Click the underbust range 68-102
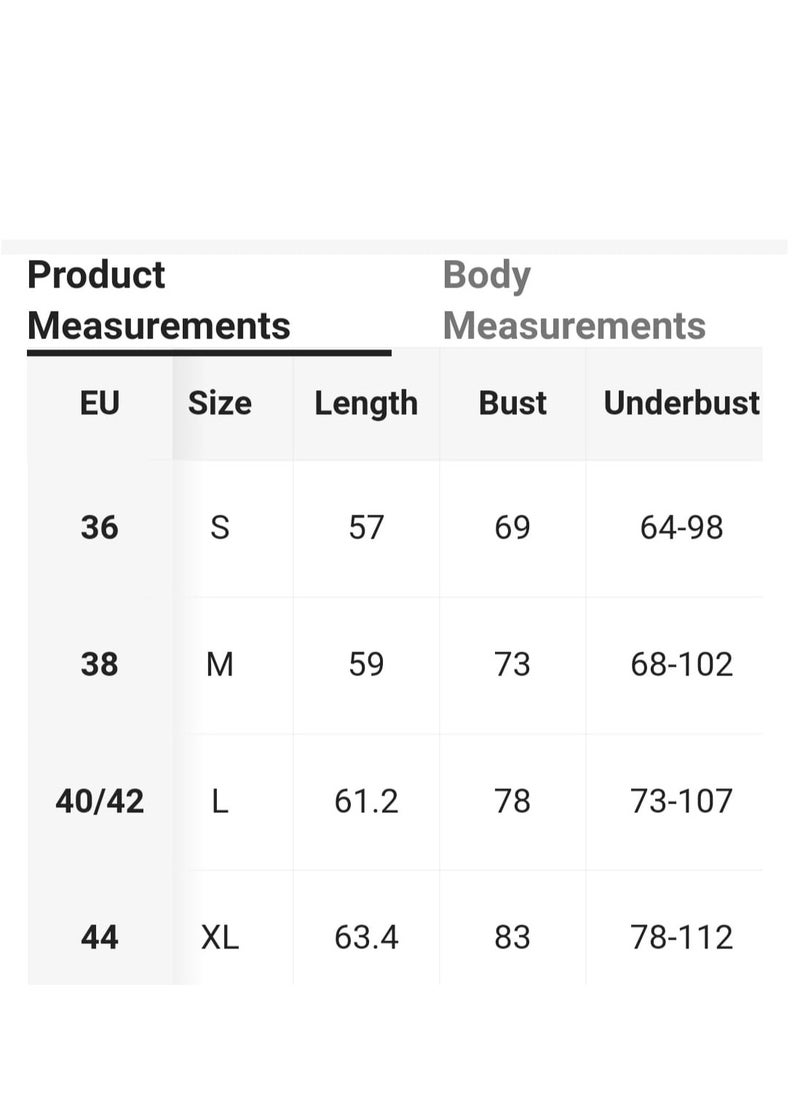 coord(681,664)
